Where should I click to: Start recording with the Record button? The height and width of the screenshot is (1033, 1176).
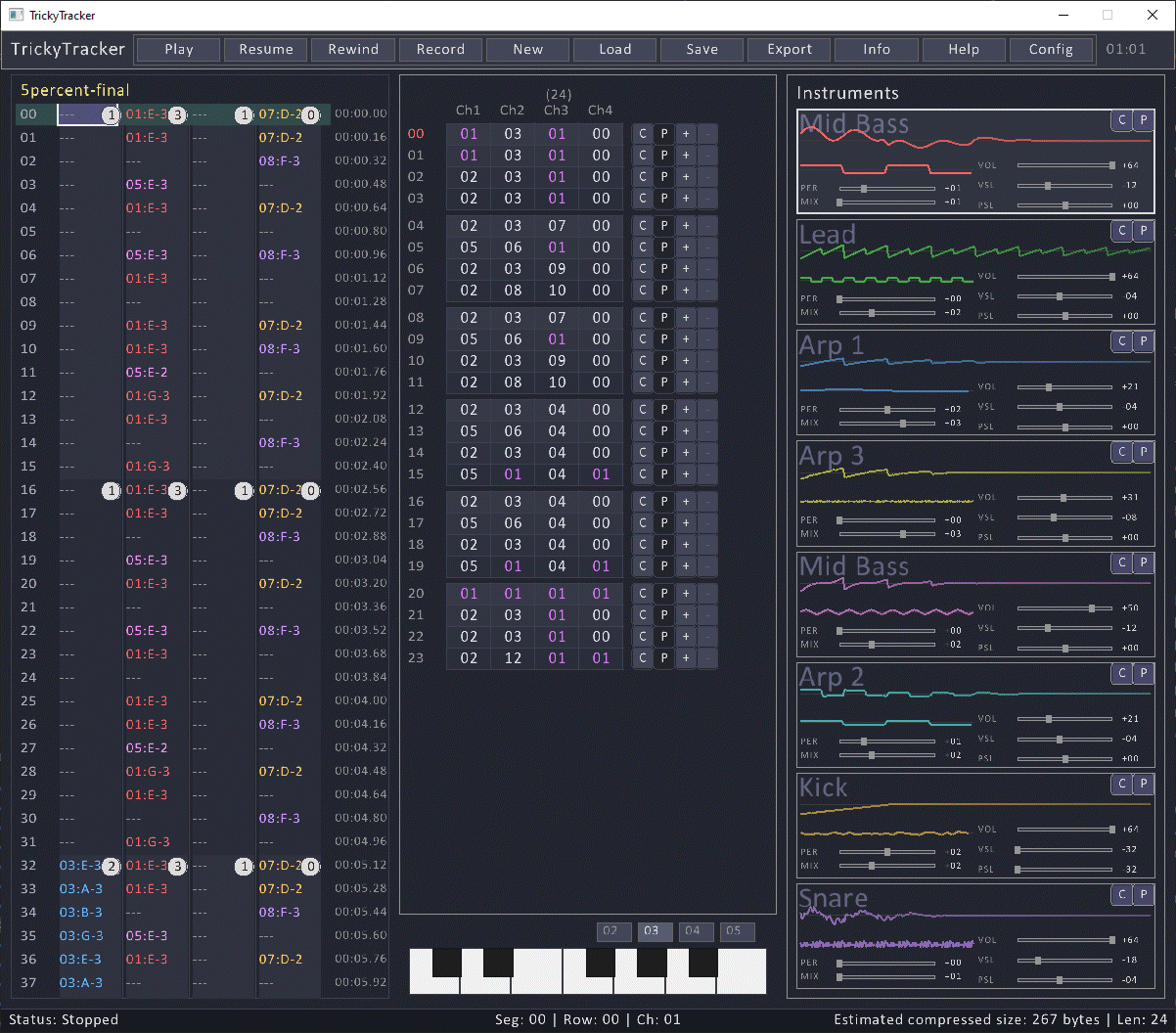pos(440,49)
